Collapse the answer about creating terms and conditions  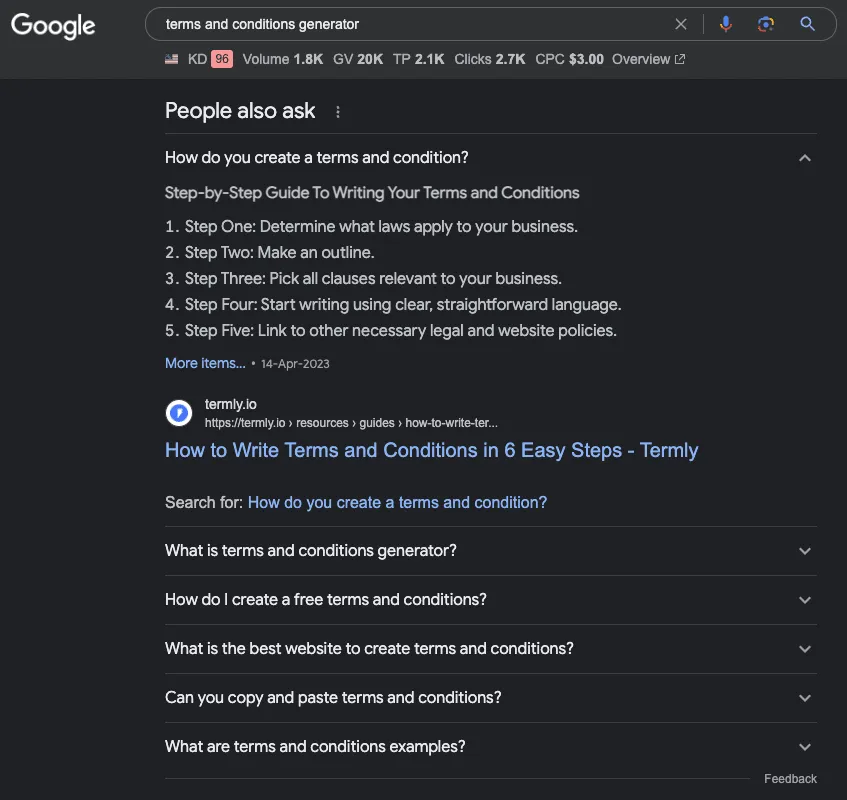tap(804, 157)
